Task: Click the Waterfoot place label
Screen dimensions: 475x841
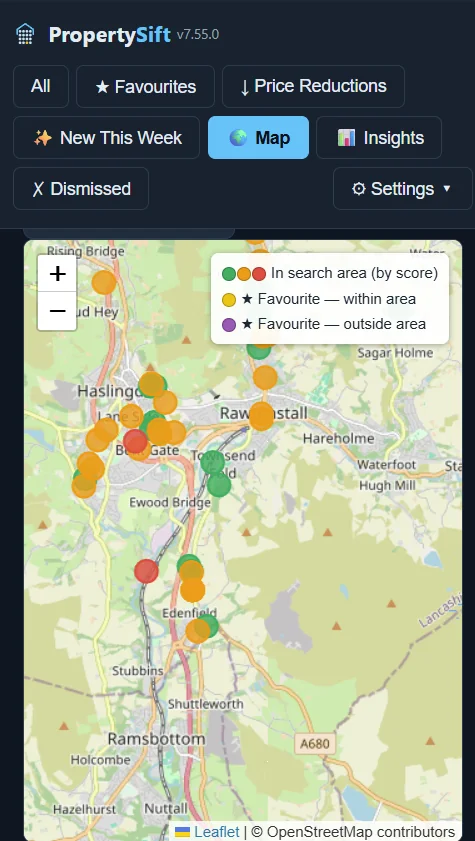Action: (x=387, y=464)
